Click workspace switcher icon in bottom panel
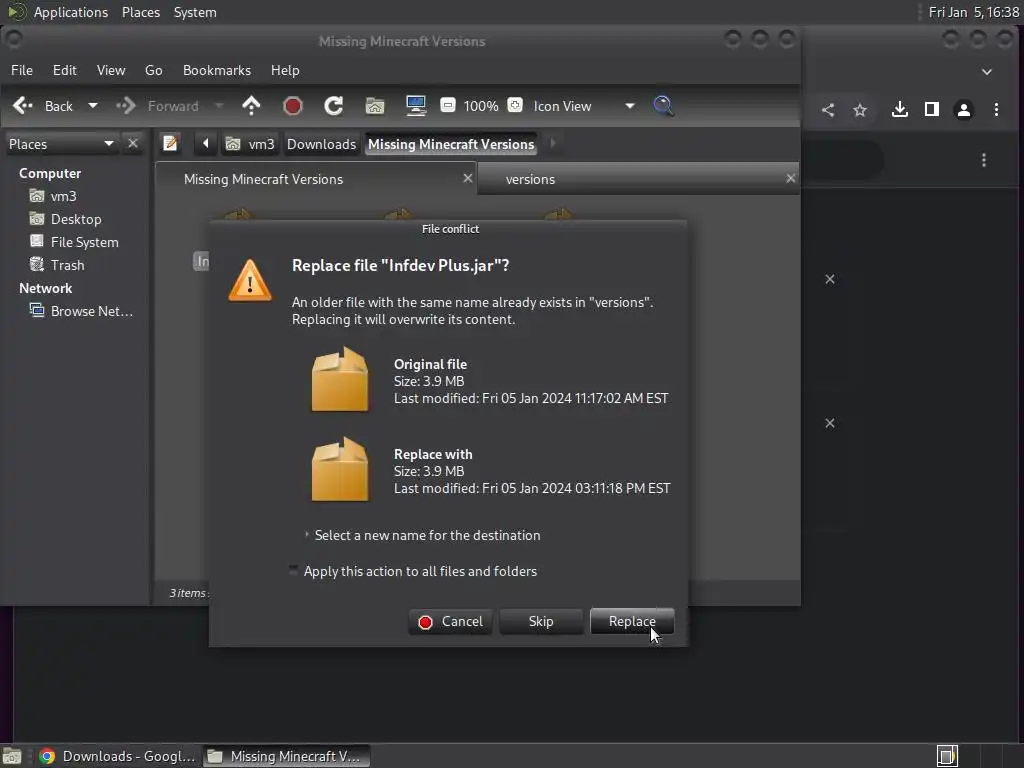 point(947,756)
